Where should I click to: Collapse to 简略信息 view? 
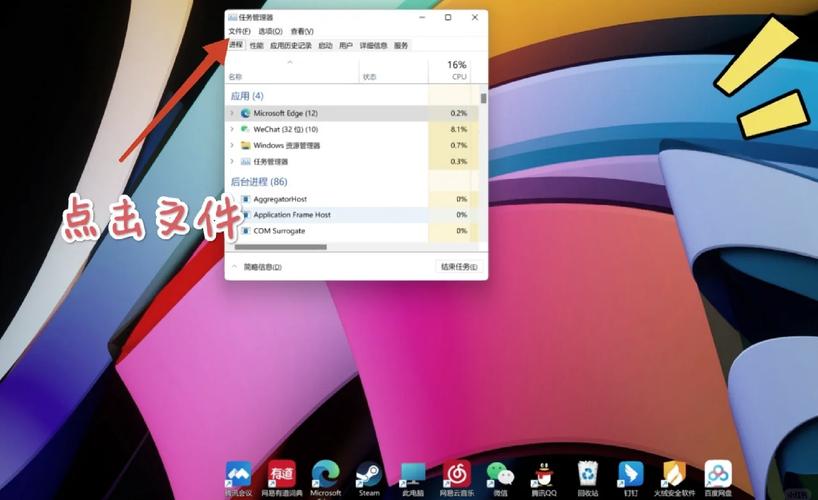(x=257, y=267)
